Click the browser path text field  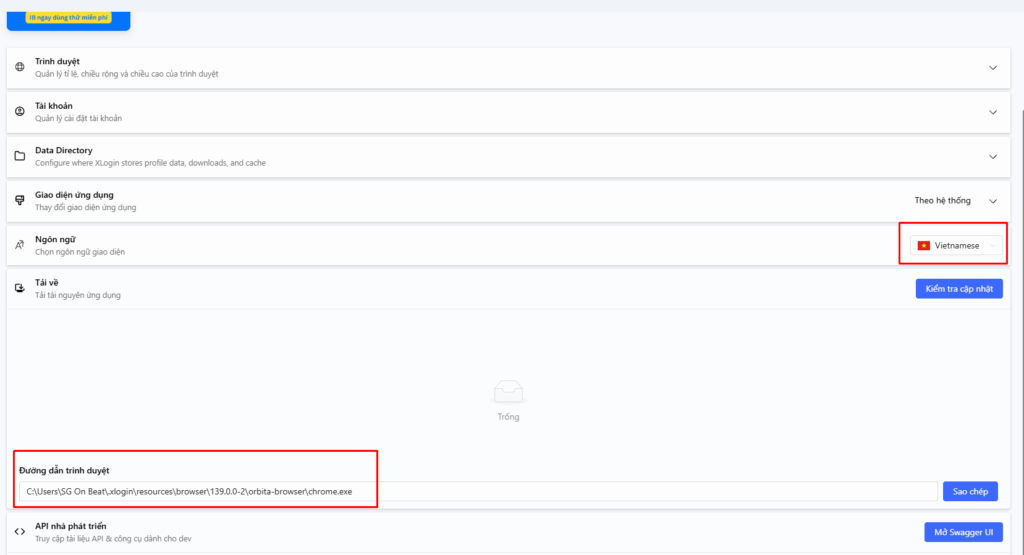[478, 491]
